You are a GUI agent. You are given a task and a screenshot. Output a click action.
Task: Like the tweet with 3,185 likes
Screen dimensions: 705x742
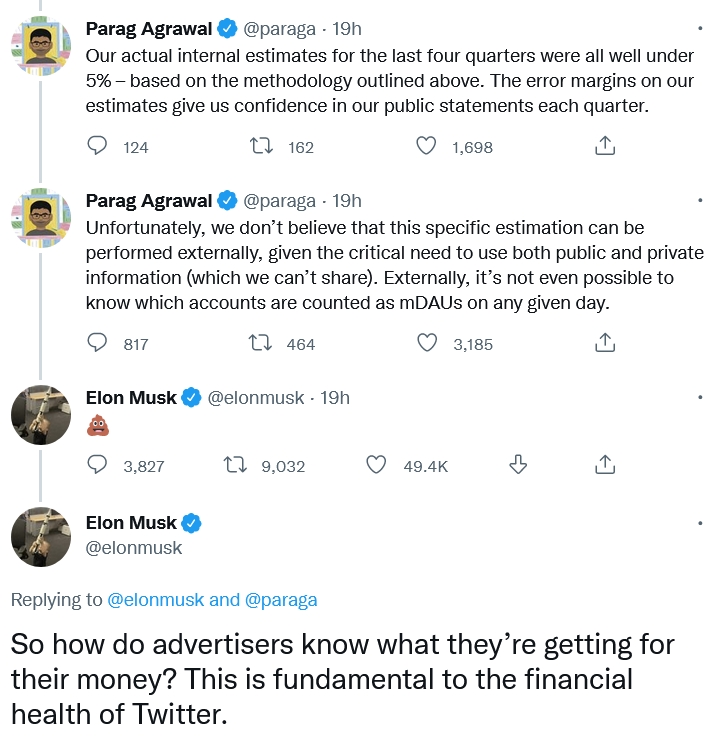pyautogui.click(x=427, y=343)
